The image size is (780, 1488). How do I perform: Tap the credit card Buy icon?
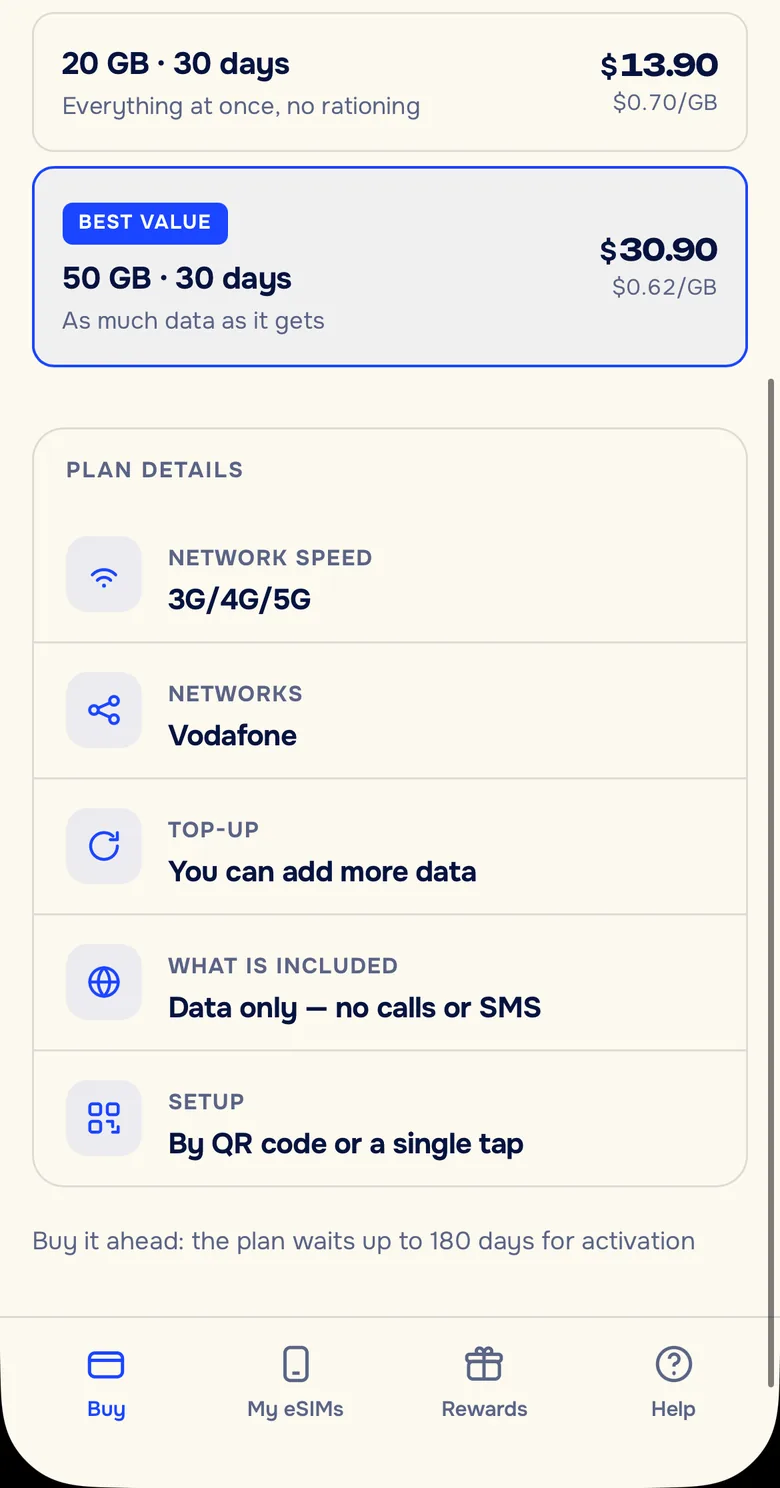pyautogui.click(x=106, y=1364)
